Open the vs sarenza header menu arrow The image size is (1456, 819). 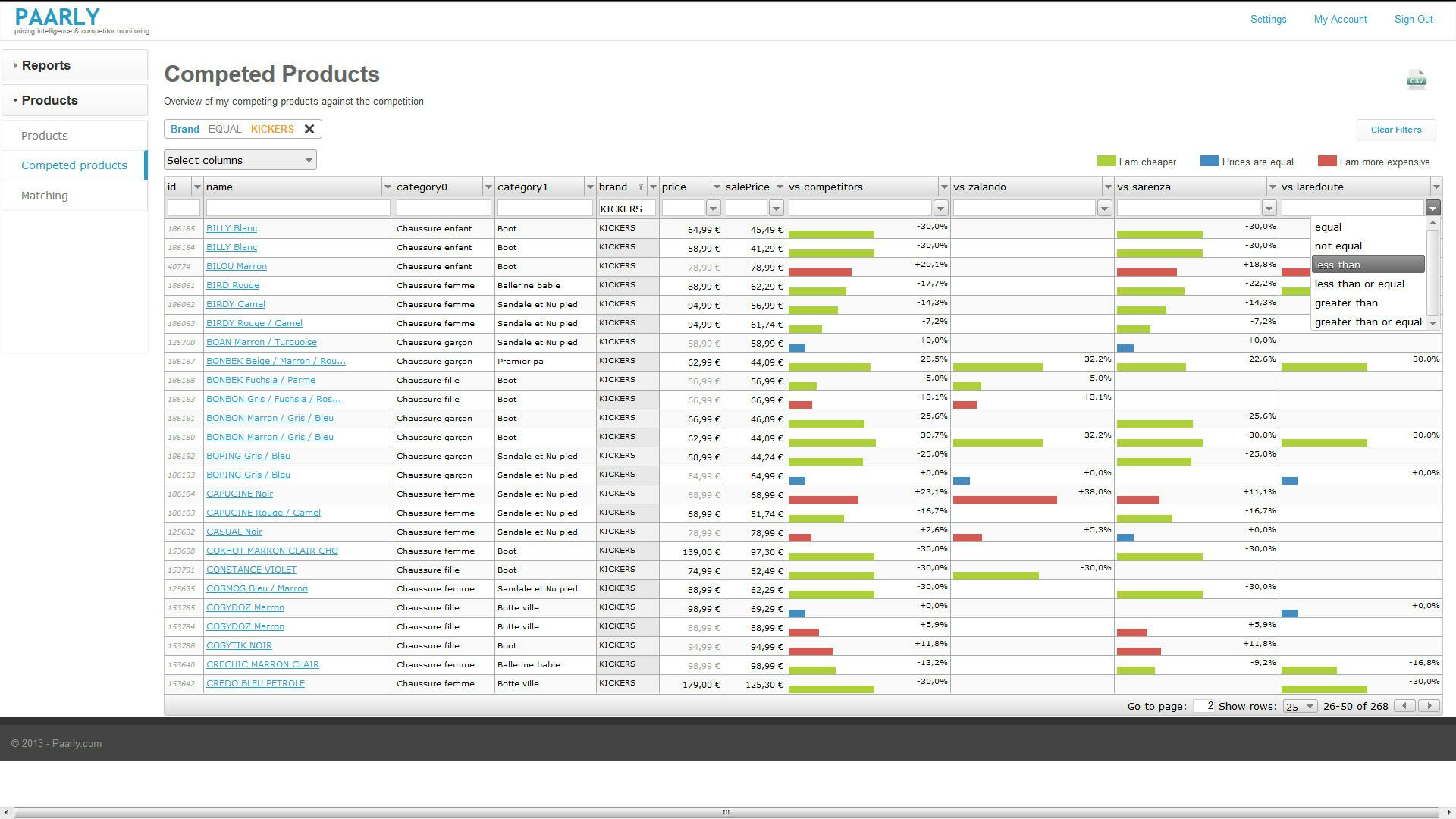(x=1272, y=187)
